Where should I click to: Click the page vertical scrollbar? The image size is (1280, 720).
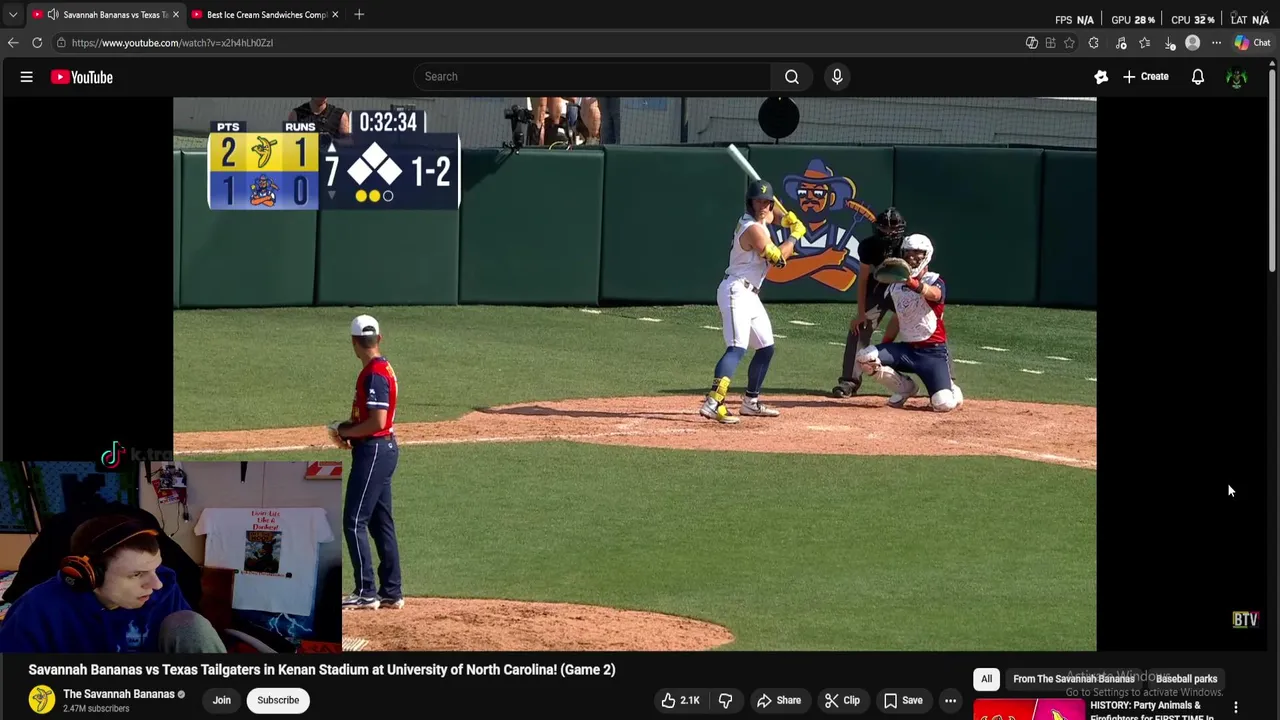point(1273,170)
